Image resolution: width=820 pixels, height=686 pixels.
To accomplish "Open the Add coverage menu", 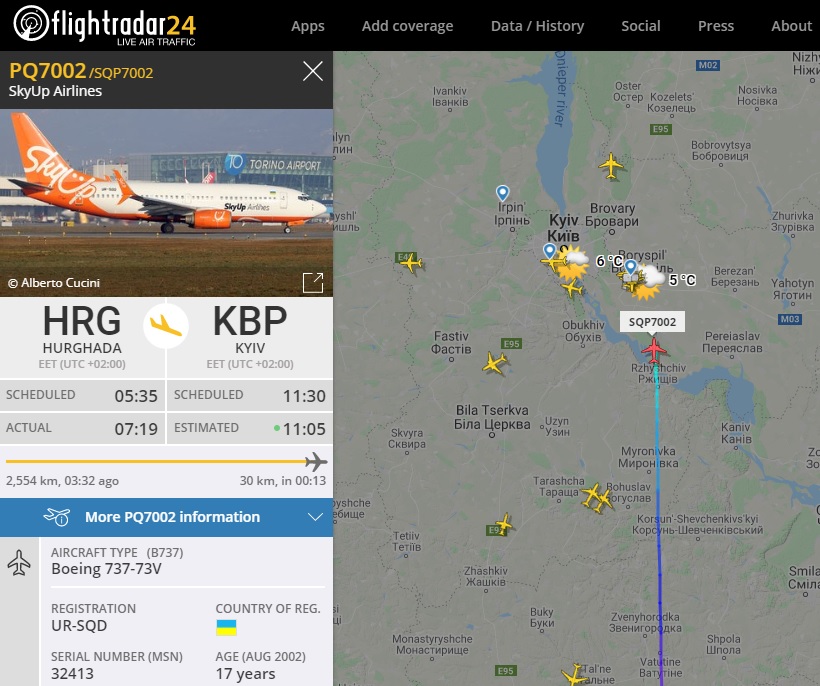I will coord(407,26).
